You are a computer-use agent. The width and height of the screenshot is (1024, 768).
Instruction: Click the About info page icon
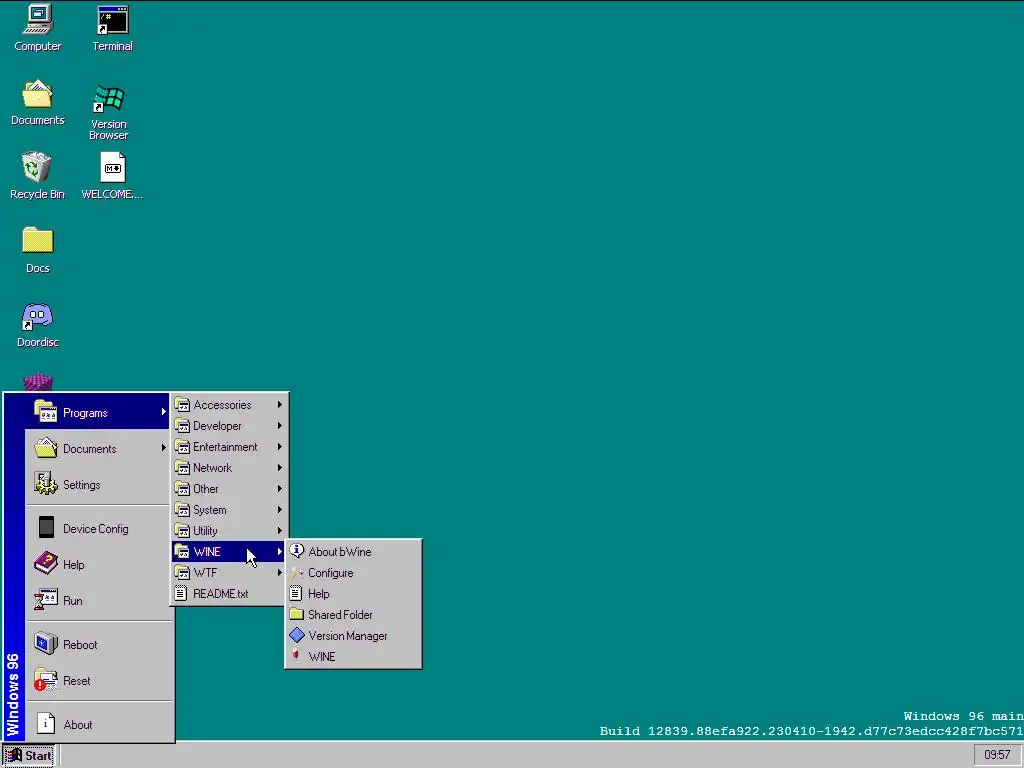point(46,724)
